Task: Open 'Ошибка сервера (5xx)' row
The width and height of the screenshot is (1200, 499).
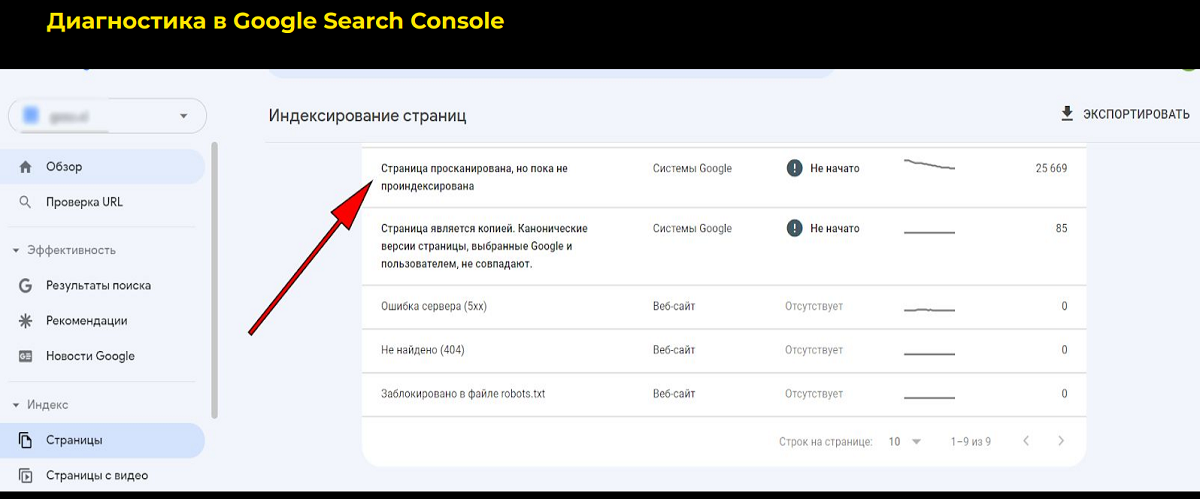Action: [x=434, y=306]
